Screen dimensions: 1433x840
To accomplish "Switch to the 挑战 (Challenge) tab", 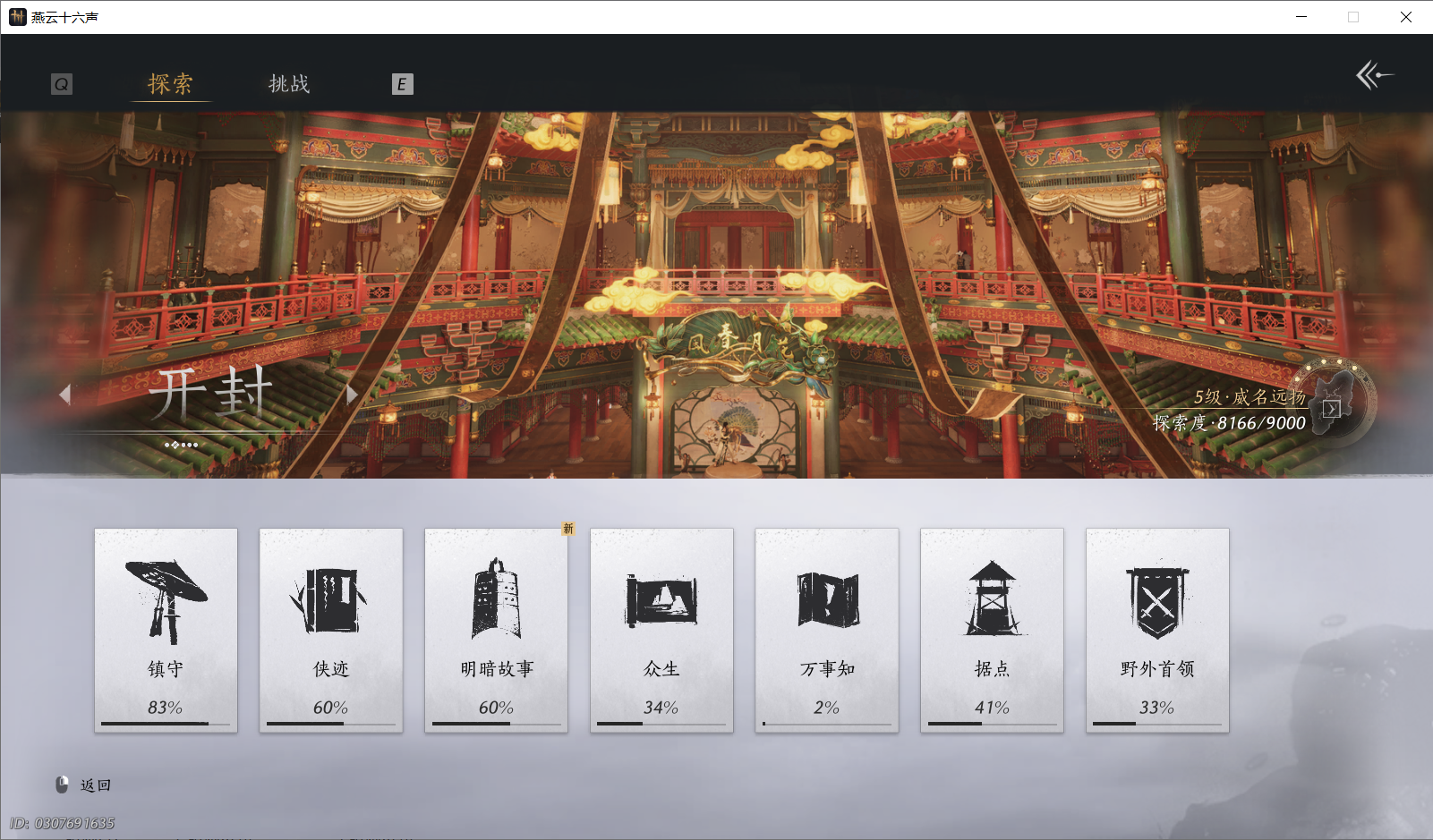I will 288,82.
